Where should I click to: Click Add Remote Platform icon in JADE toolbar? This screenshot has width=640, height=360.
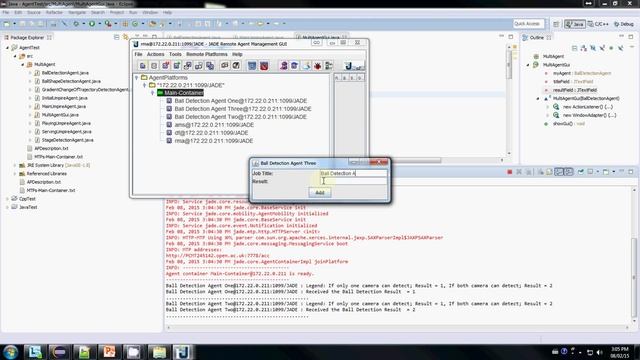point(329,66)
